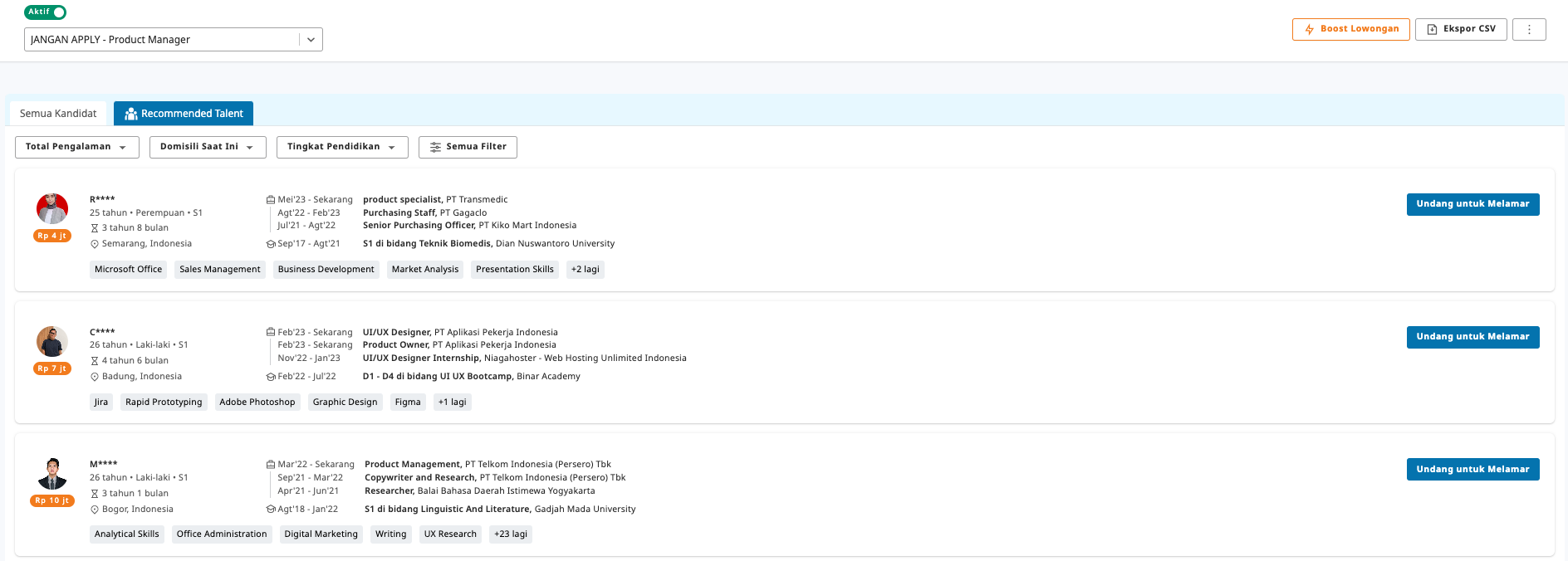This screenshot has width=1568, height=561.
Task: Click the Sales Management skill tag
Action: point(220,270)
